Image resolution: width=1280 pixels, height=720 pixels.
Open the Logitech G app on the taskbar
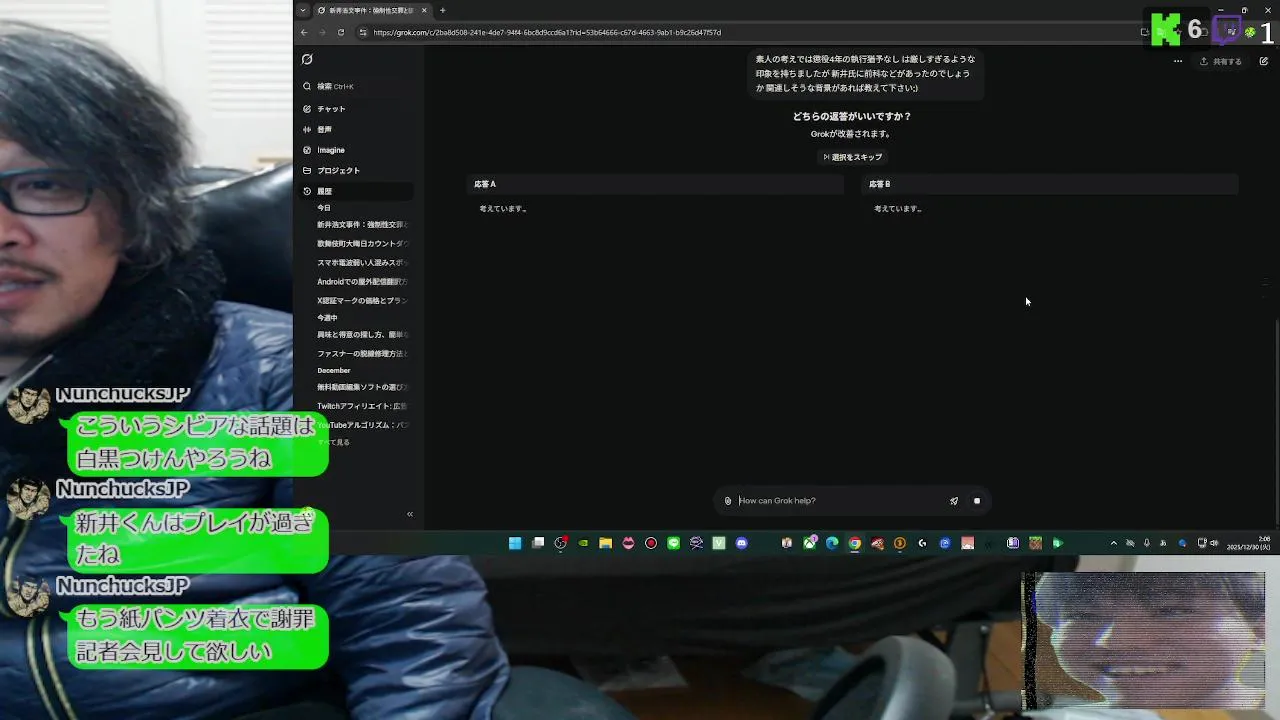pos(922,543)
